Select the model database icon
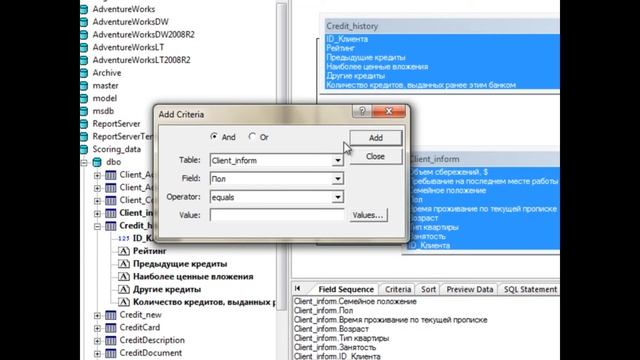 84,98
